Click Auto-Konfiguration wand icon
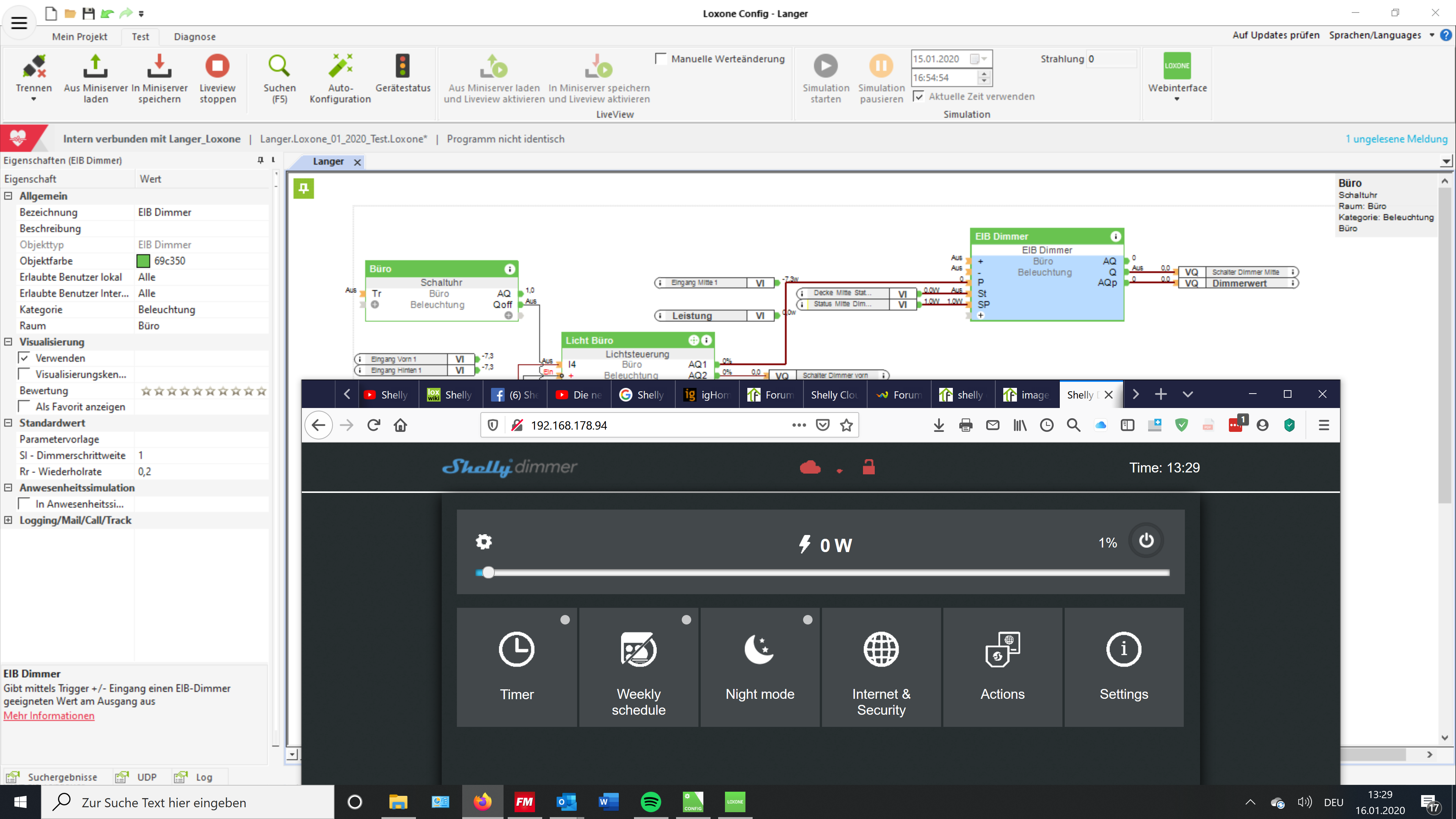Image resolution: width=1456 pixels, height=819 pixels. coord(340,66)
